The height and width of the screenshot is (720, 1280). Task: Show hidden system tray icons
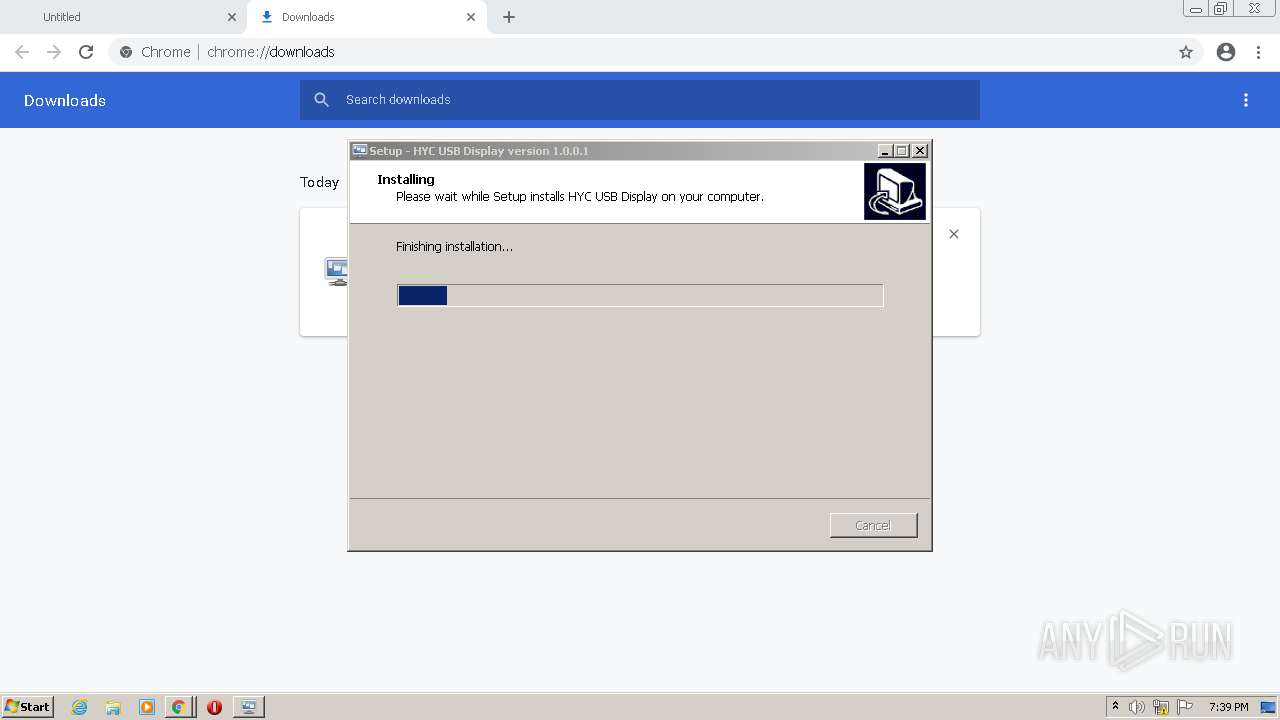click(1116, 707)
